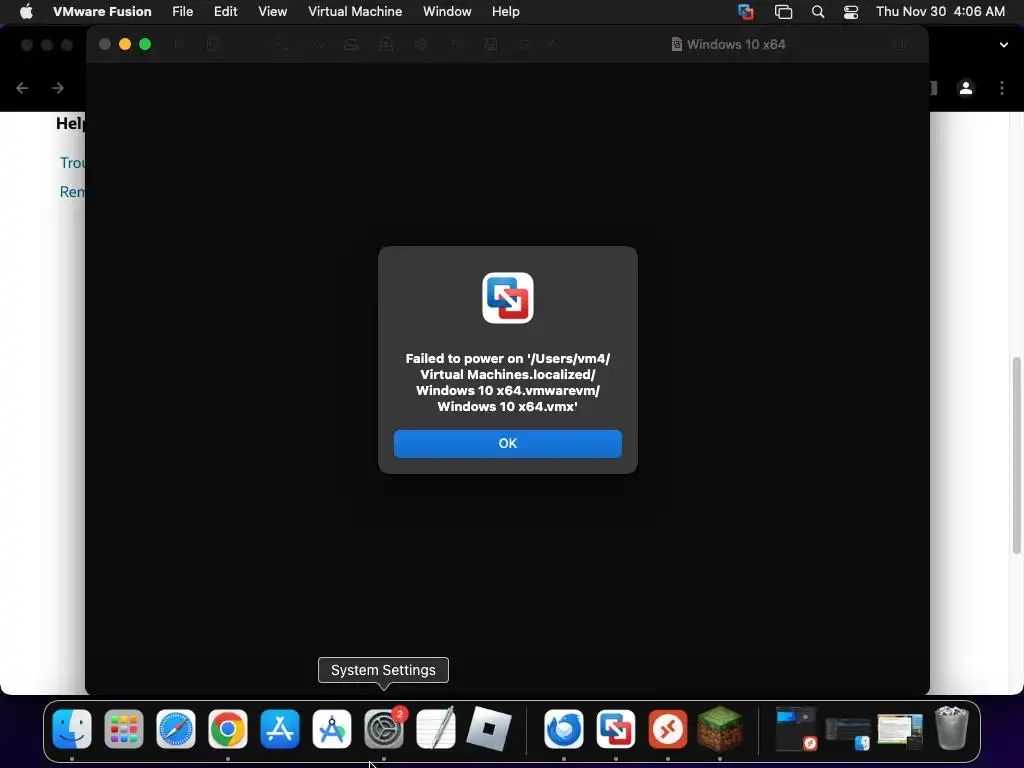The width and height of the screenshot is (1024, 768).
Task: Click the Chrome page vertical scrollbar
Action: (x=1017, y=455)
